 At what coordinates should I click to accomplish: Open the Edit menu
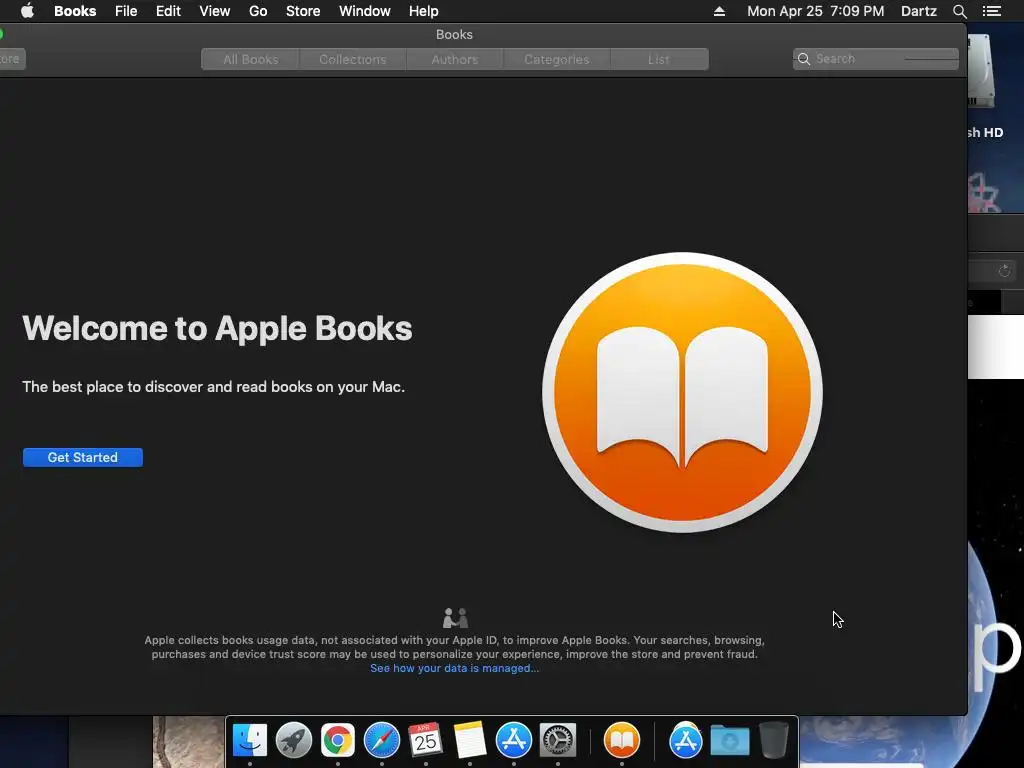(168, 11)
